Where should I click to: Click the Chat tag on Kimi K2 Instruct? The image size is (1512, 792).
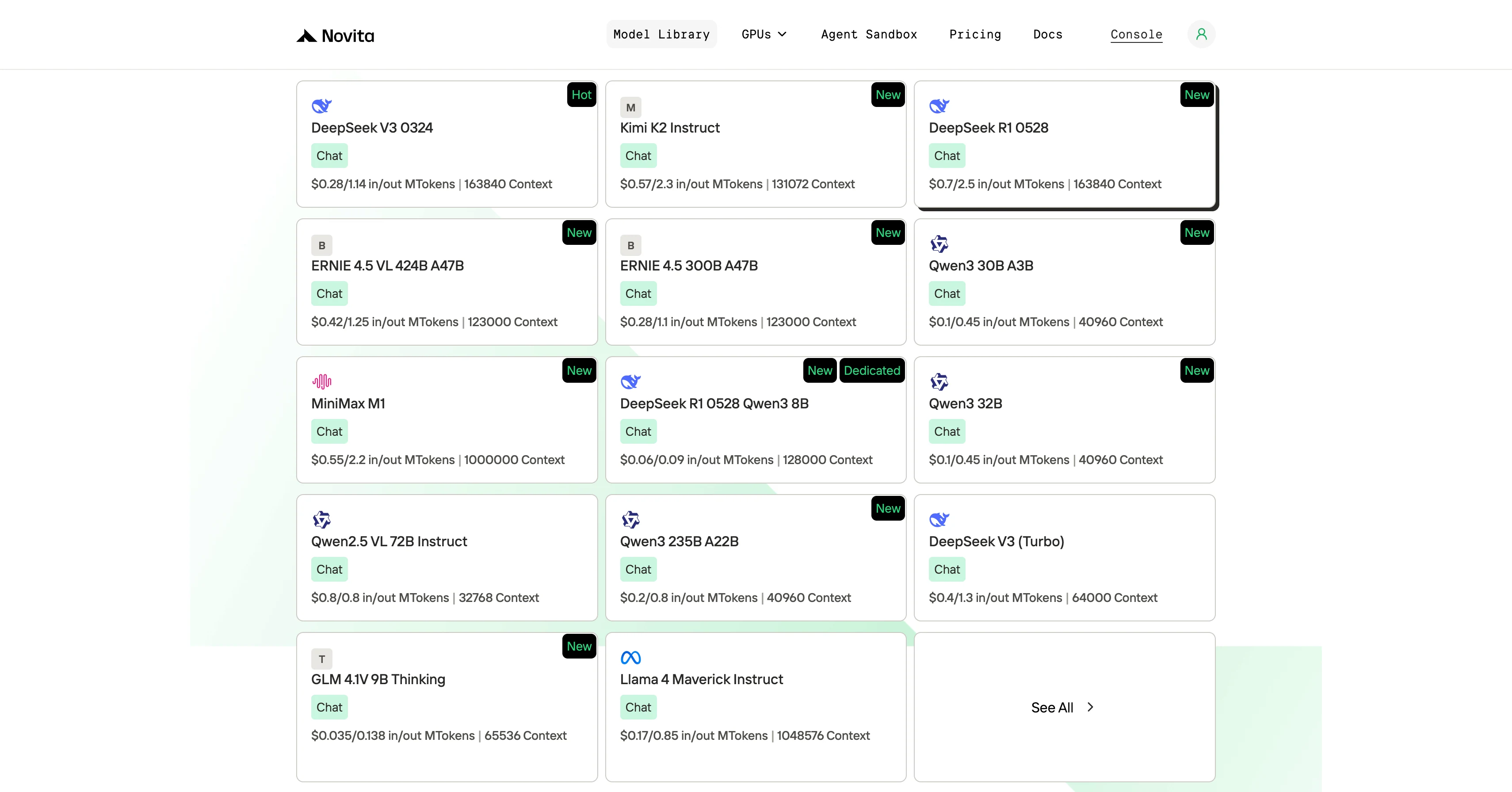point(638,156)
